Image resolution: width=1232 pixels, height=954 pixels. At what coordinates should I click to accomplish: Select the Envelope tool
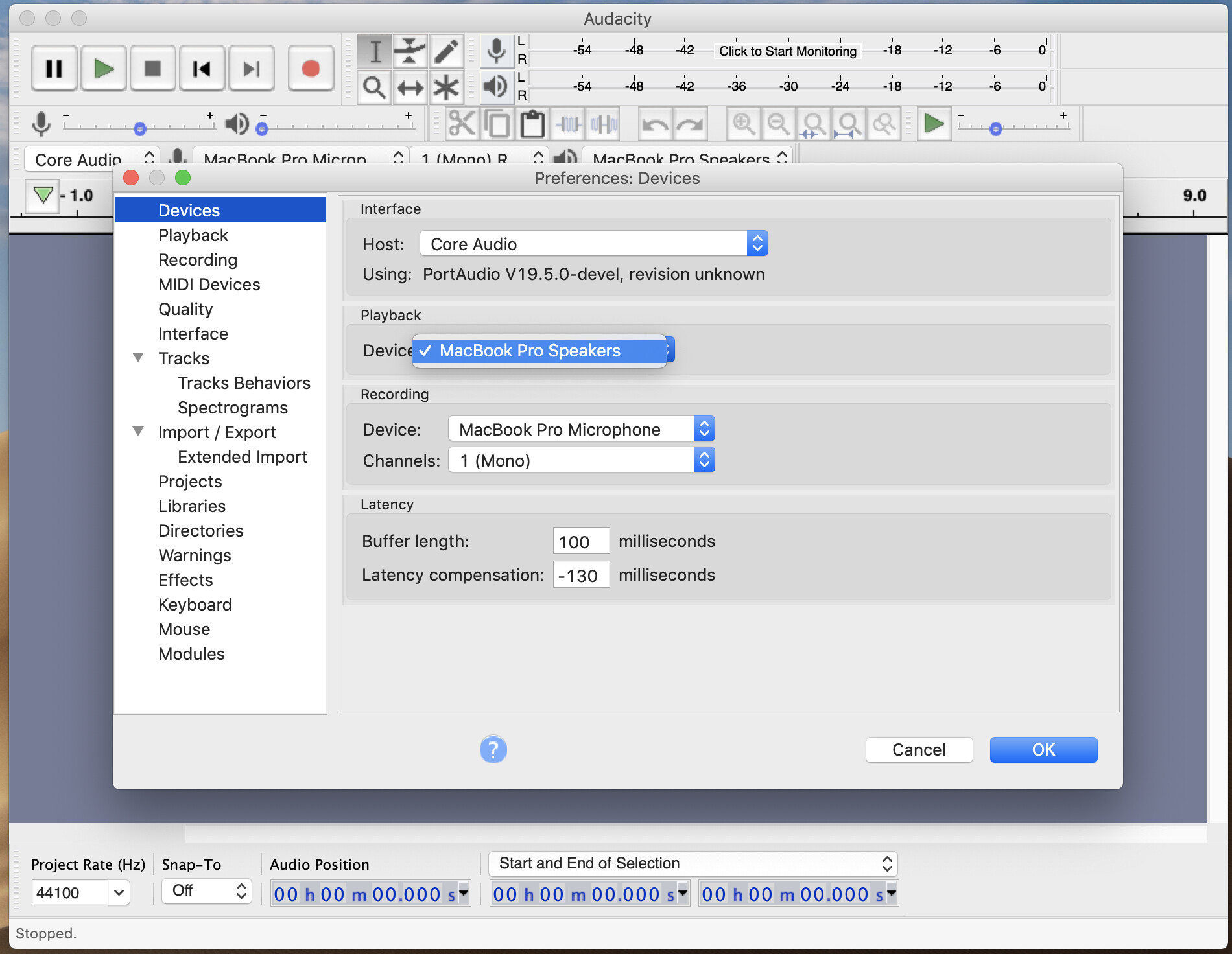coord(410,51)
